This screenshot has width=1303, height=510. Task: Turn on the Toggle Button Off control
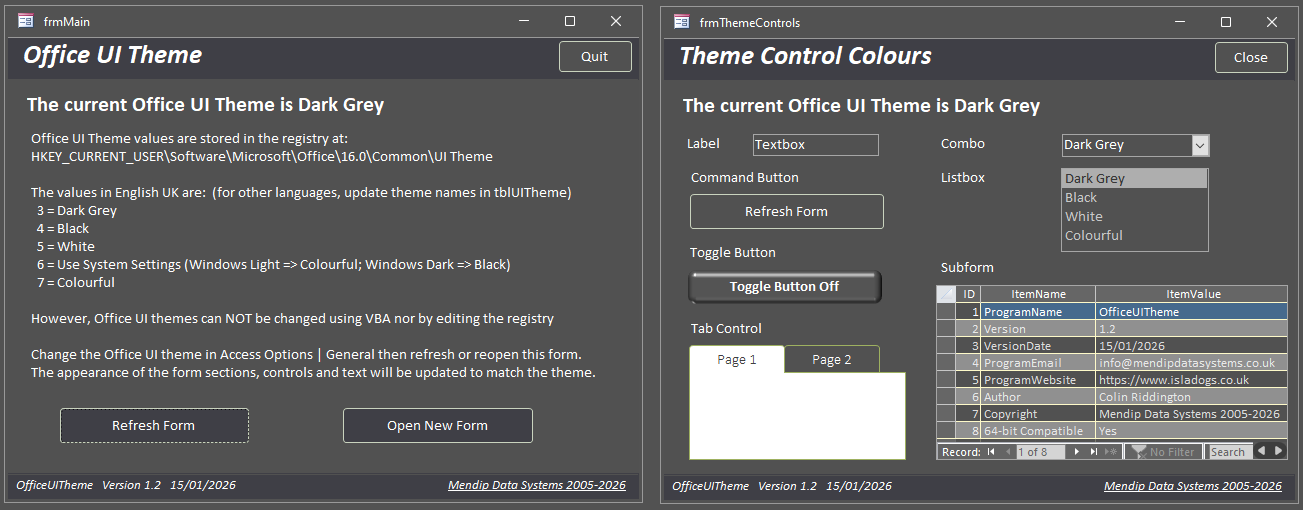(785, 287)
